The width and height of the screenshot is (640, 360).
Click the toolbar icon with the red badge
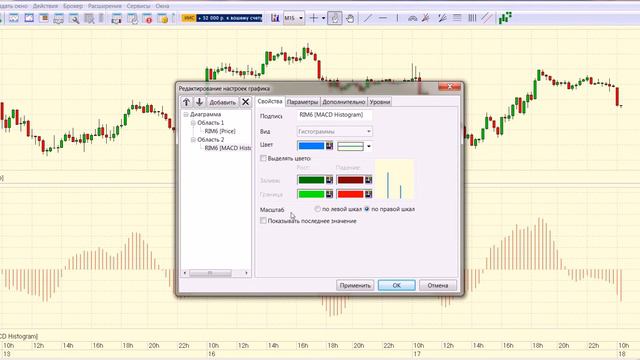click(147, 18)
